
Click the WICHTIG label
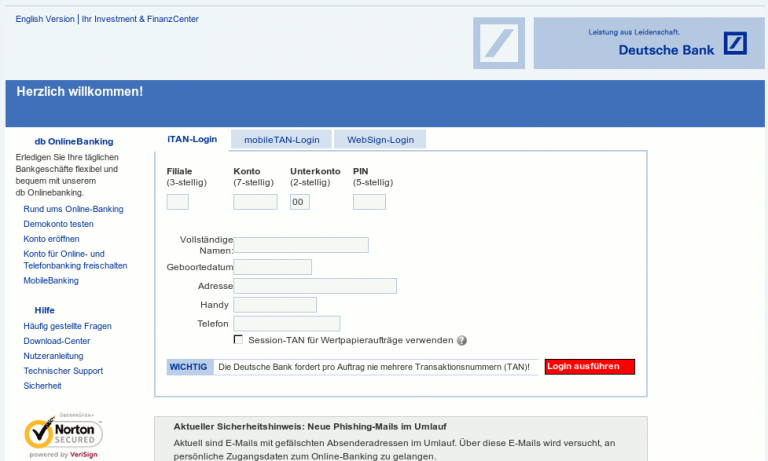point(189,367)
